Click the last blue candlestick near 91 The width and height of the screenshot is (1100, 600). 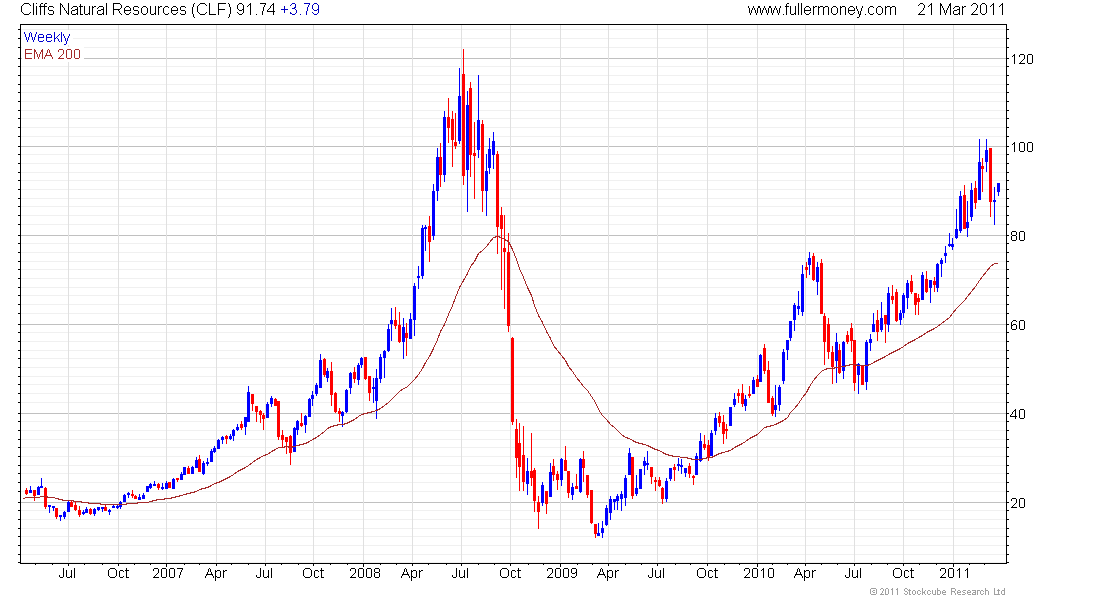pyautogui.click(x=998, y=188)
